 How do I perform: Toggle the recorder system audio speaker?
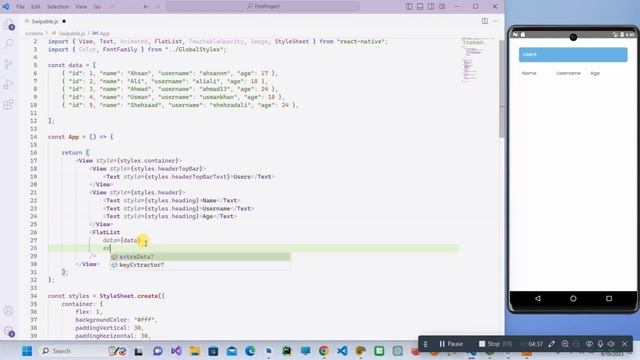(611, 344)
